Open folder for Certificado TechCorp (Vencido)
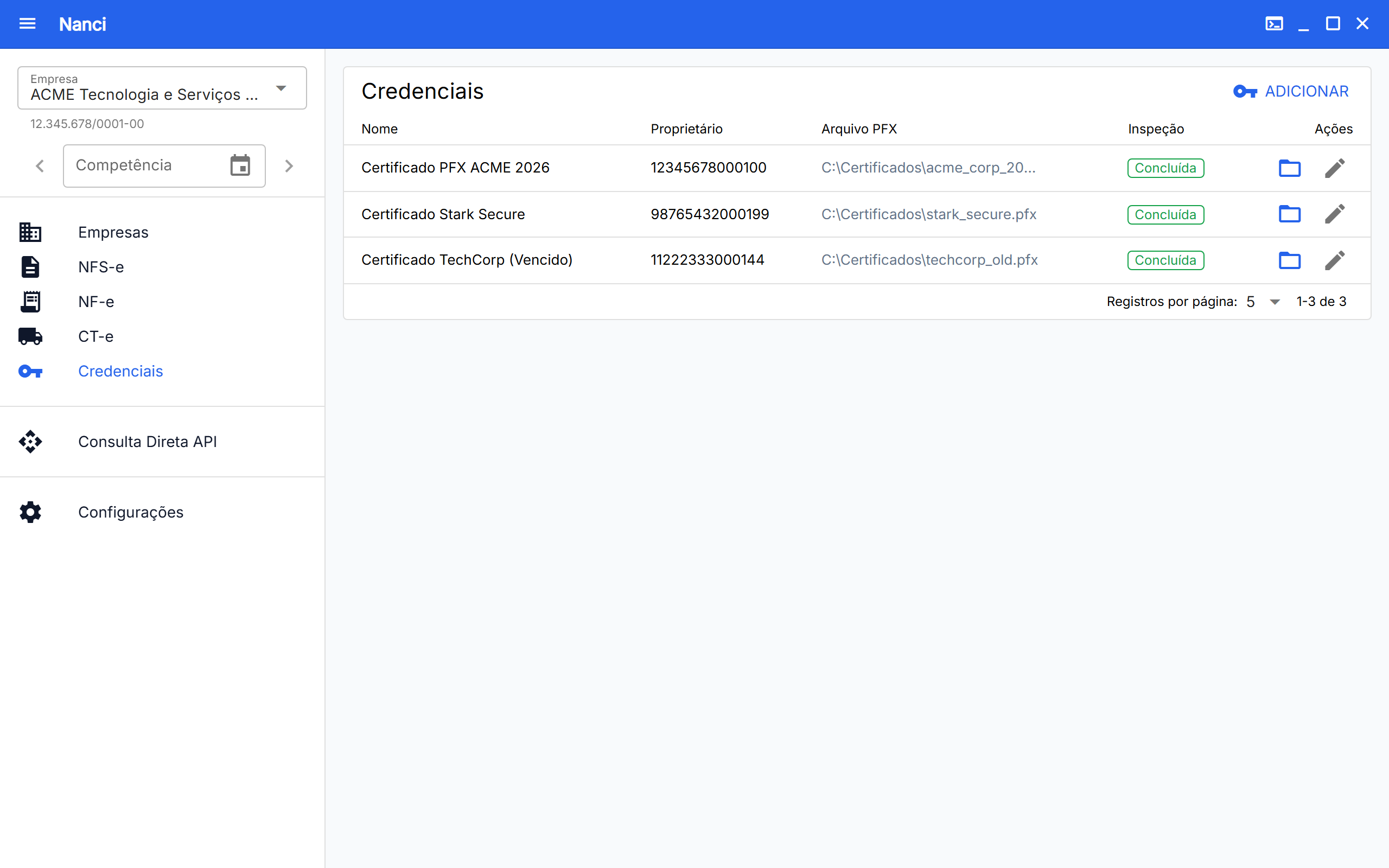1389x868 pixels. [1289, 260]
